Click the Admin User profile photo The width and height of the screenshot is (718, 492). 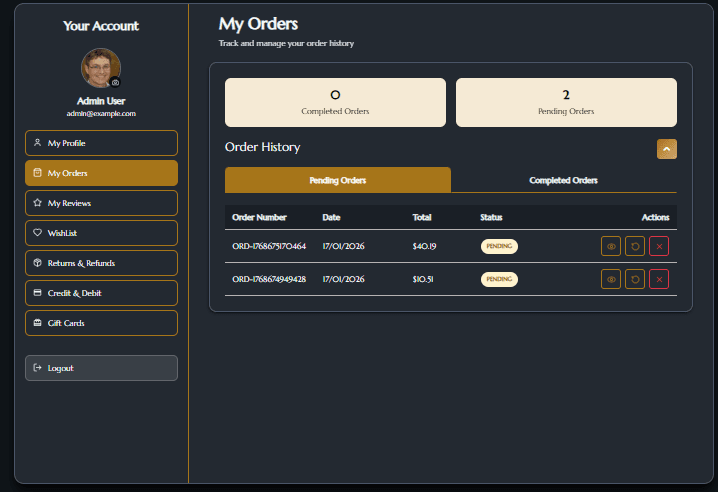coord(101,68)
